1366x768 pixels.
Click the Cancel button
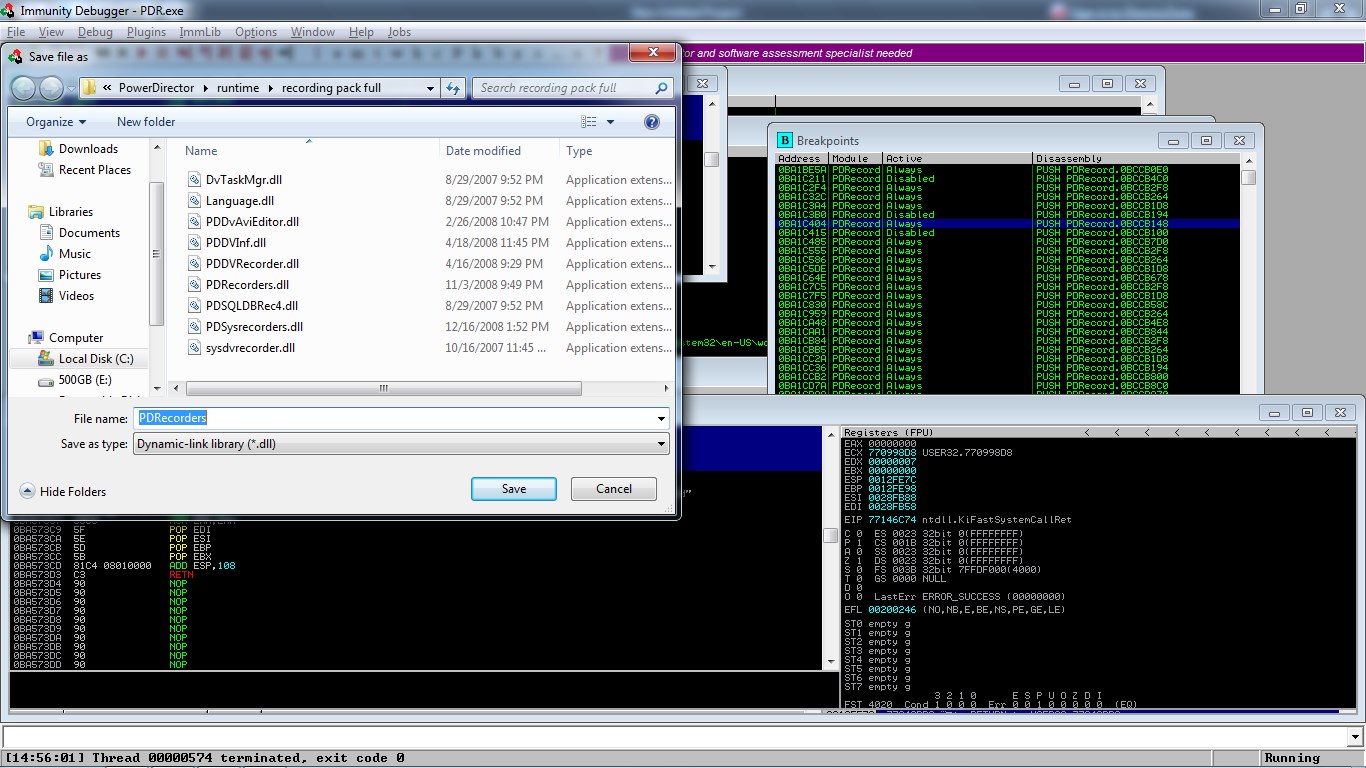[x=614, y=489]
